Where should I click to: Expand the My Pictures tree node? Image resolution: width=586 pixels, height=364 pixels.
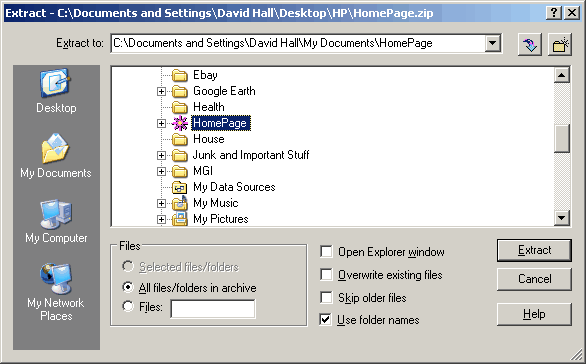point(161,219)
